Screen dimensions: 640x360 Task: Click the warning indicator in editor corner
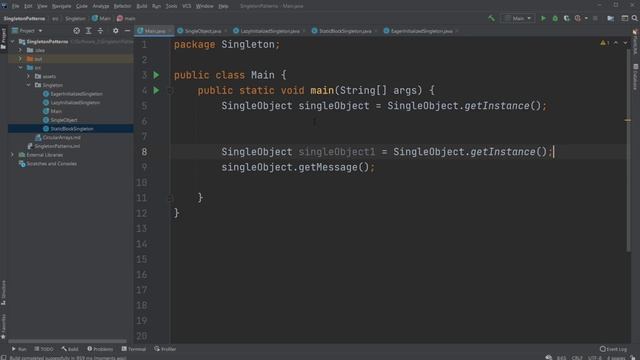pos(604,43)
